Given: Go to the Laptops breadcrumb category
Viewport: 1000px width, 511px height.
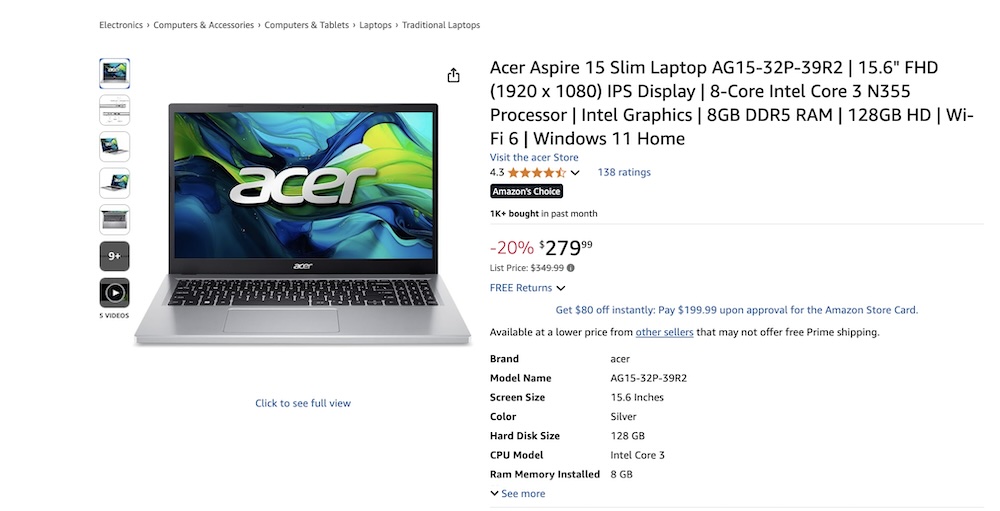Looking at the screenshot, I should [x=375, y=25].
